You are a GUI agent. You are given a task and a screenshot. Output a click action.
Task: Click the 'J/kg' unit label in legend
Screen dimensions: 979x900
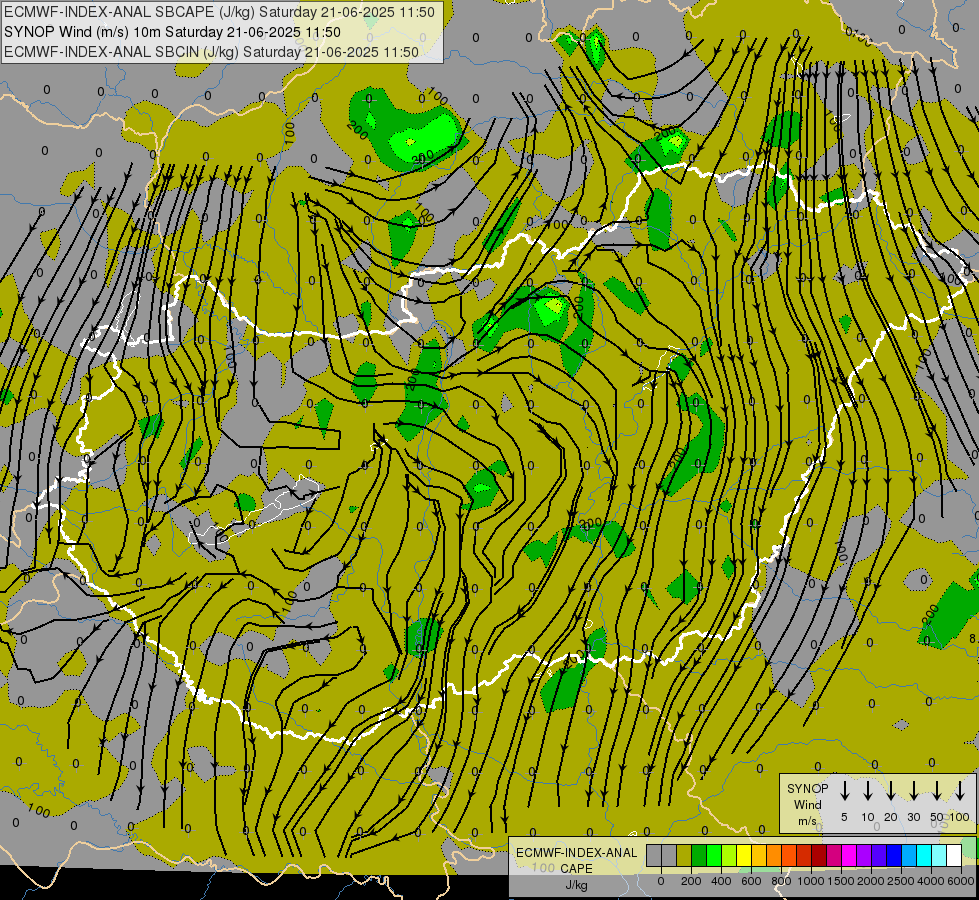pos(576,884)
